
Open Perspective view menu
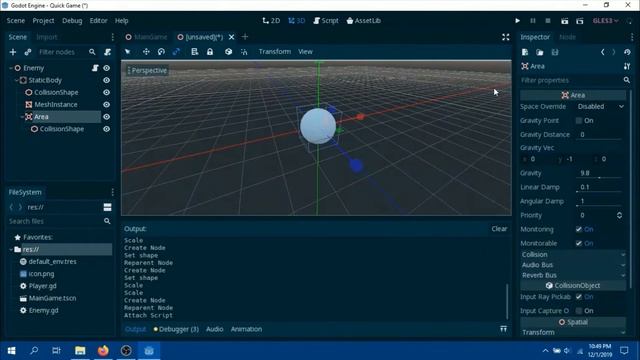point(147,71)
